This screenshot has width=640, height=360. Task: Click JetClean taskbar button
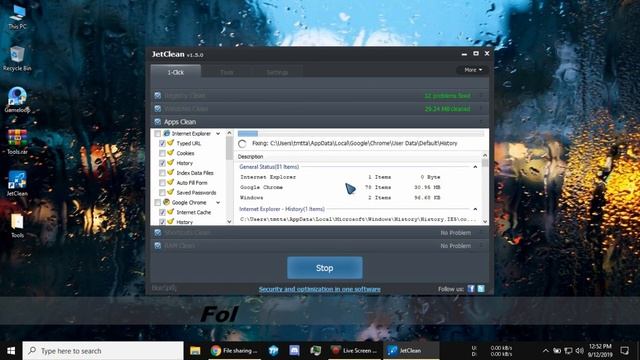click(x=411, y=351)
